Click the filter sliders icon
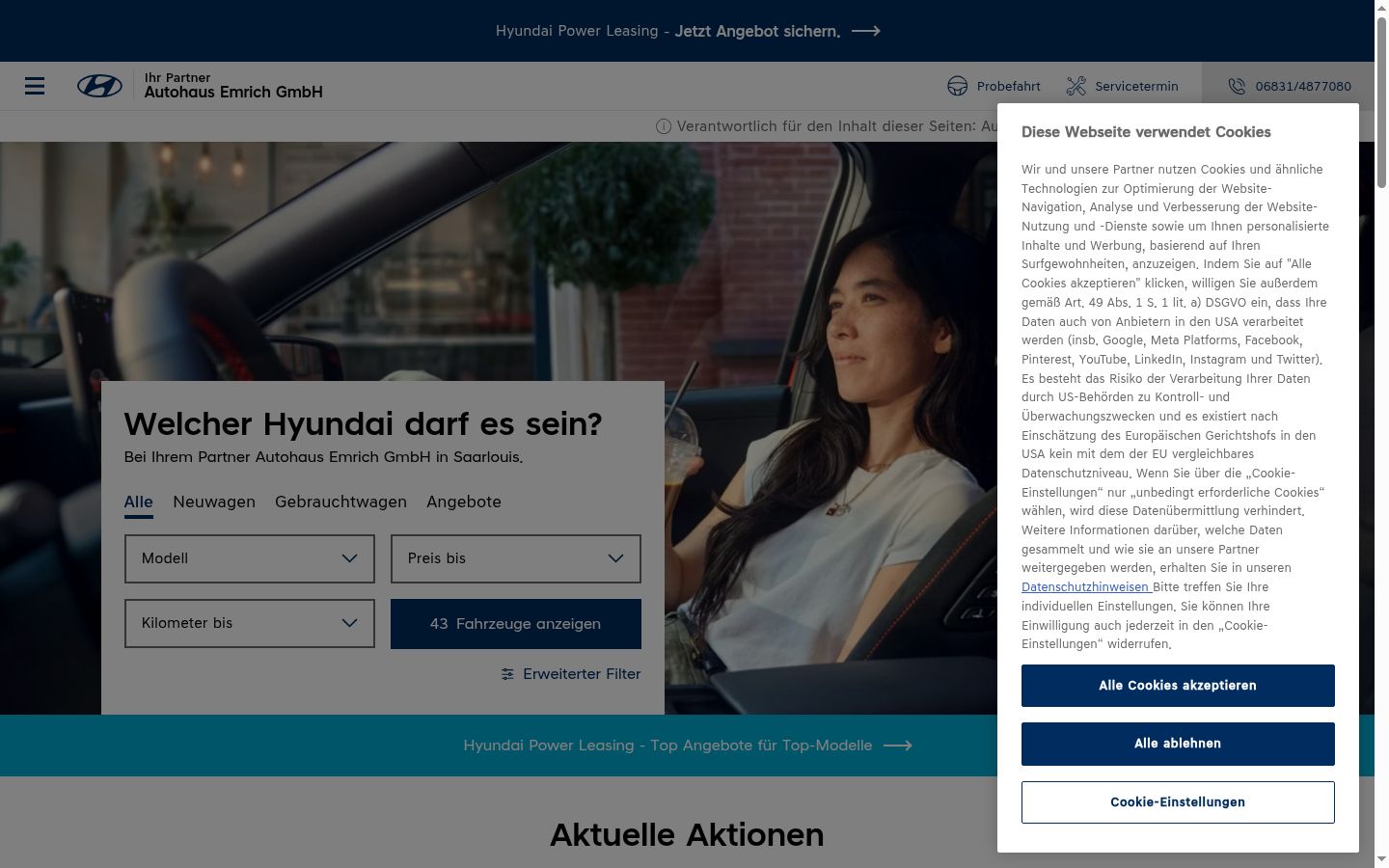 pos(507,674)
